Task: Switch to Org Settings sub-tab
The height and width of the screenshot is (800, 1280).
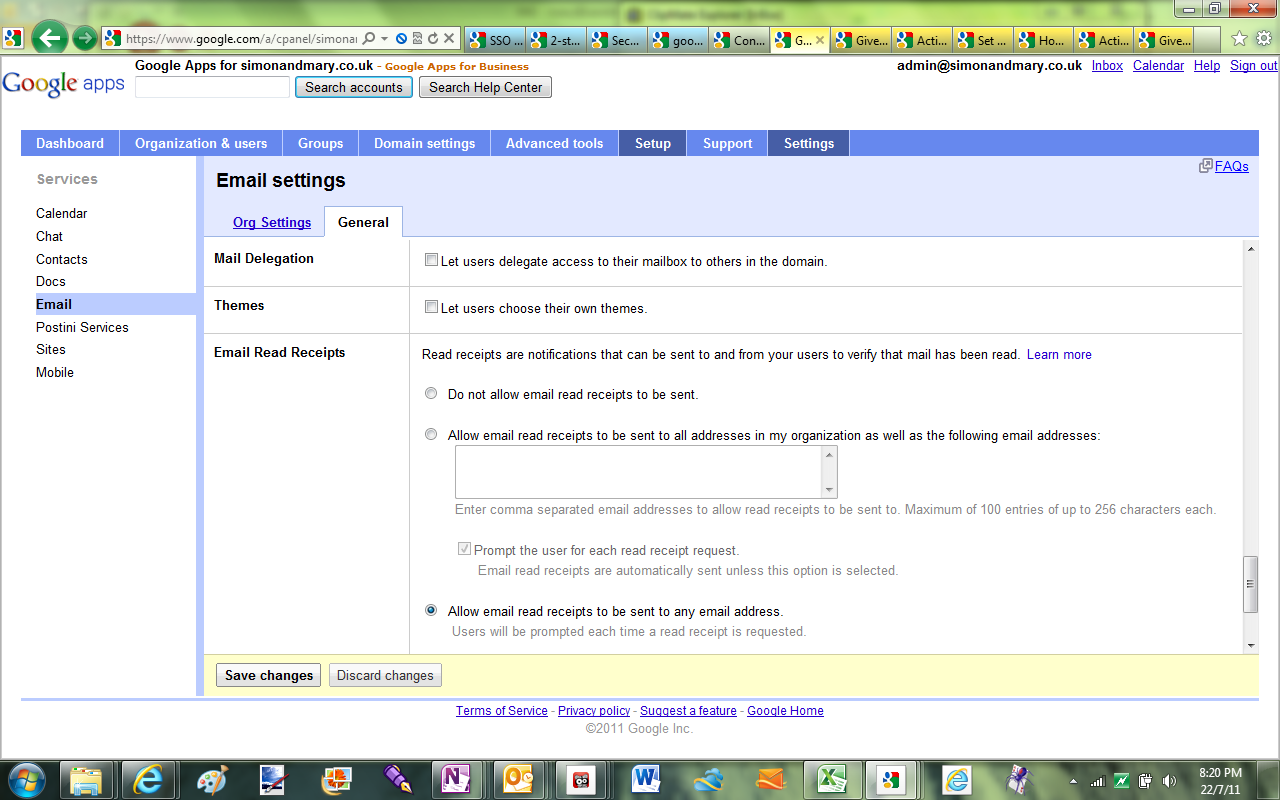Action: coord(272,222)
